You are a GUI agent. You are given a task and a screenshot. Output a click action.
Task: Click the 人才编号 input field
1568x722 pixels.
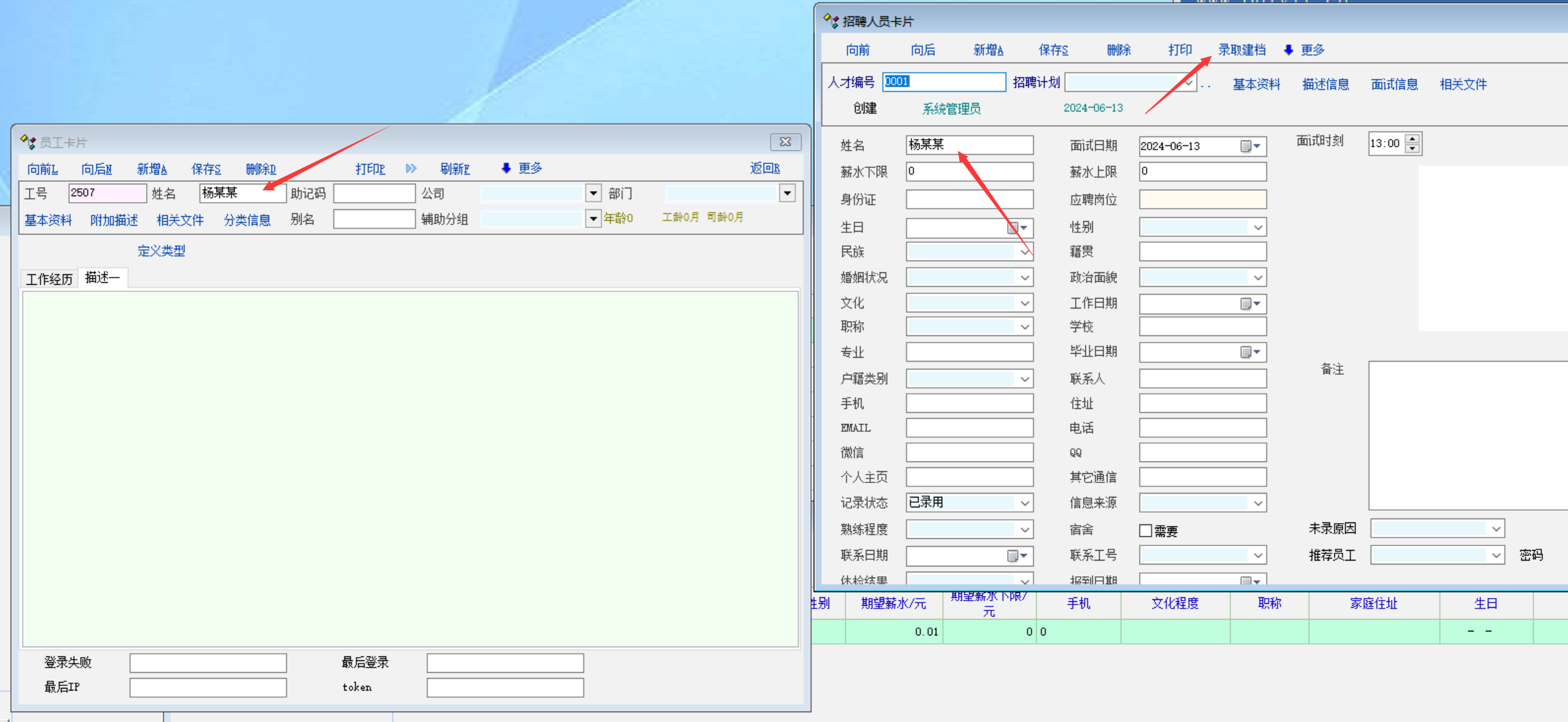(x=943, y=81)
